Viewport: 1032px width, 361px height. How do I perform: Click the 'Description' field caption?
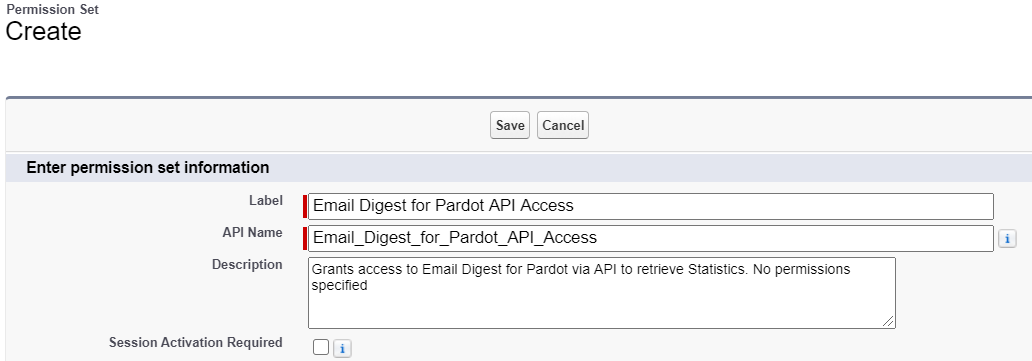[247, 264]
